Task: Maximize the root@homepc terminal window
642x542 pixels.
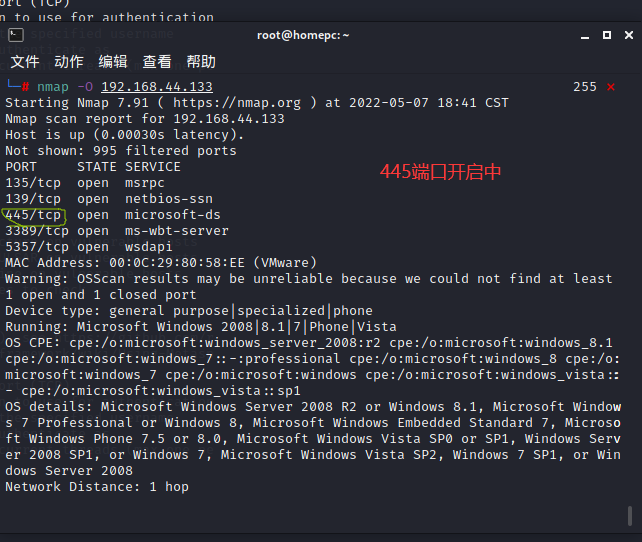Action: point(607,35)
